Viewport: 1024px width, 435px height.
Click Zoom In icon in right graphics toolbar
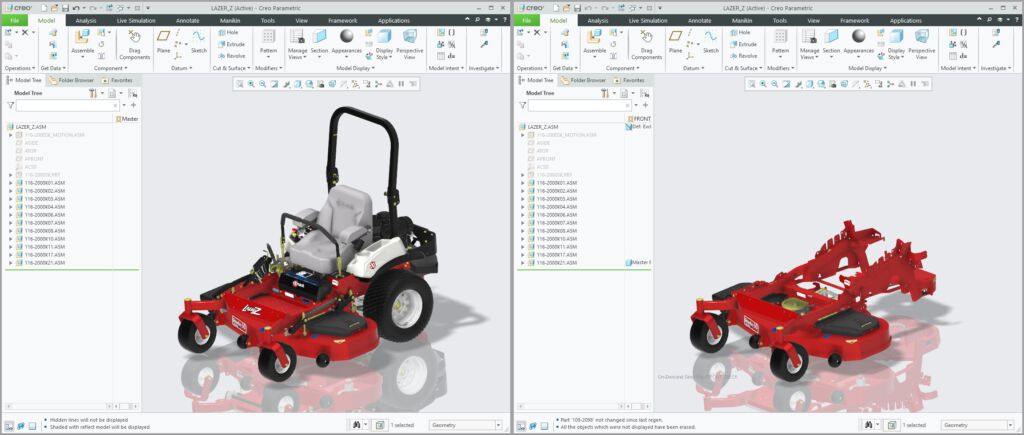[763, 84]
